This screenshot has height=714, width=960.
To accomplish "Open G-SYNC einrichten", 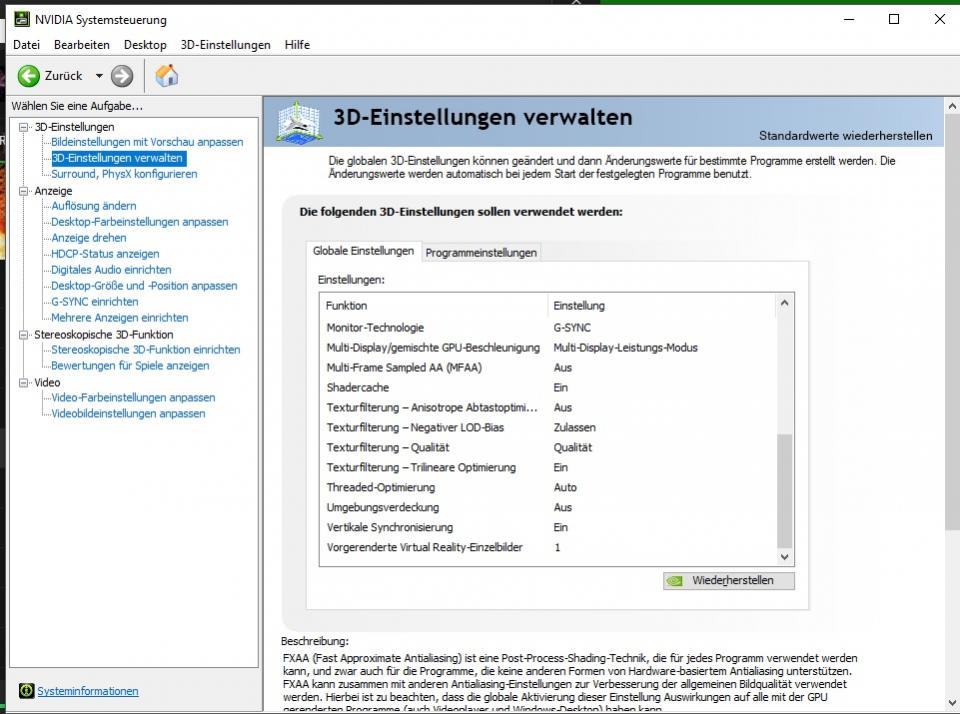I will (94, 301).
